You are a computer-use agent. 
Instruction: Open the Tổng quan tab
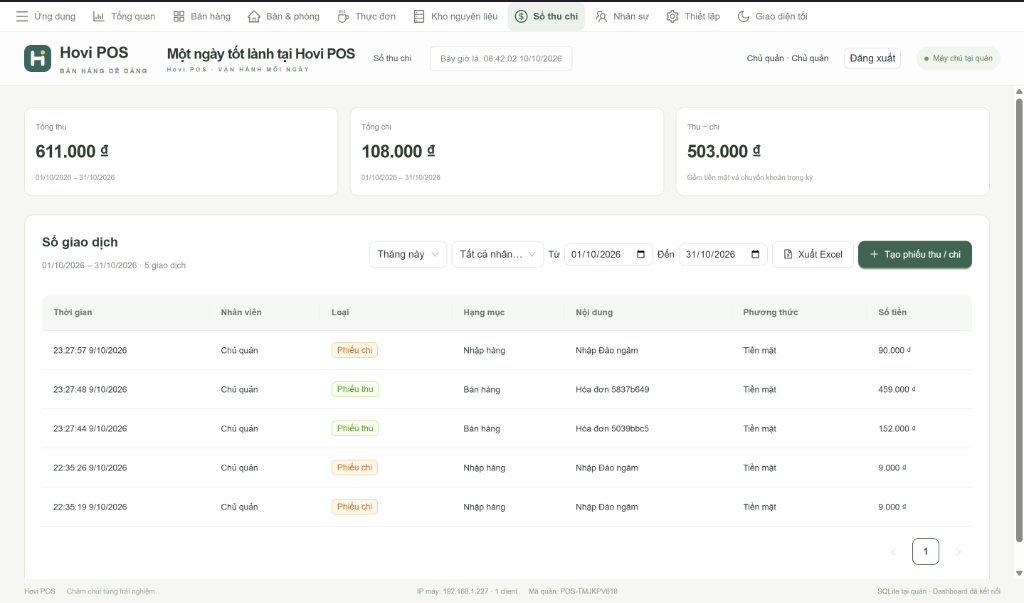124,16
